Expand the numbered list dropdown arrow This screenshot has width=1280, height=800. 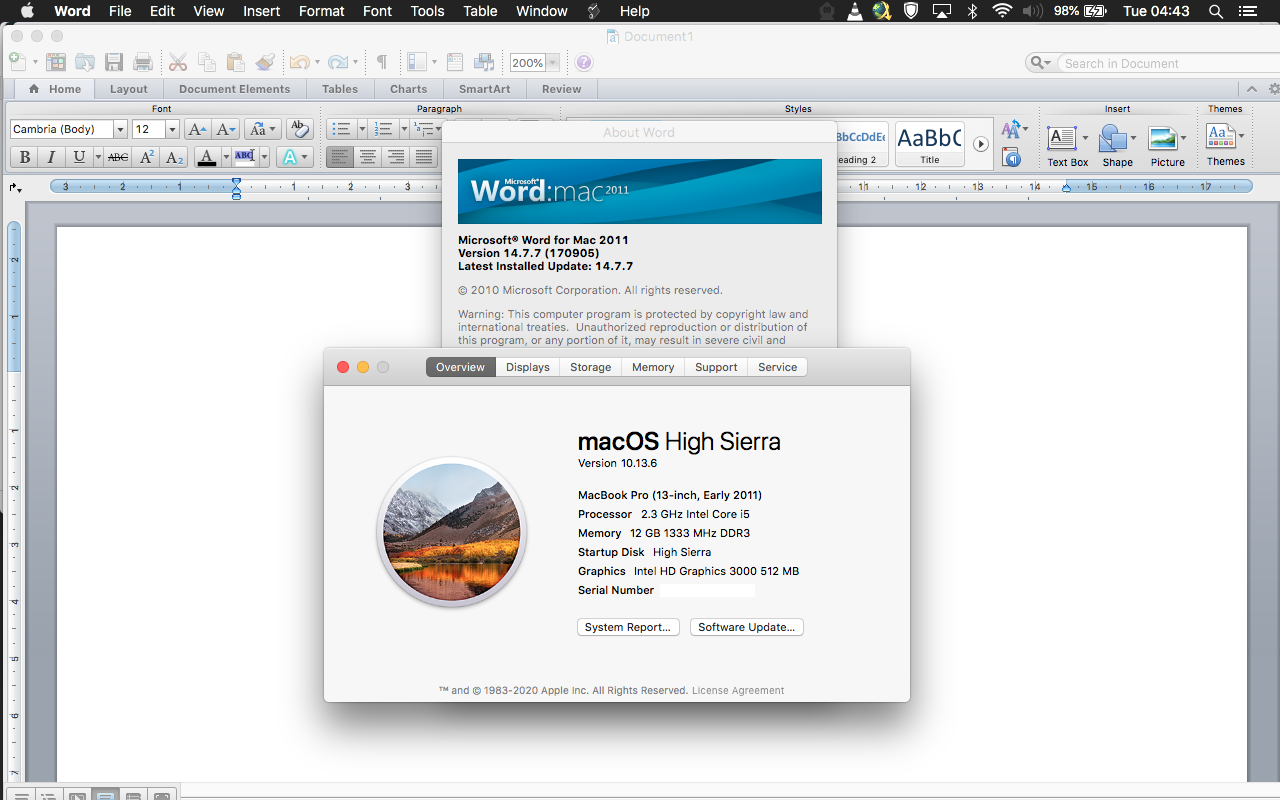(x=404, y=129)
